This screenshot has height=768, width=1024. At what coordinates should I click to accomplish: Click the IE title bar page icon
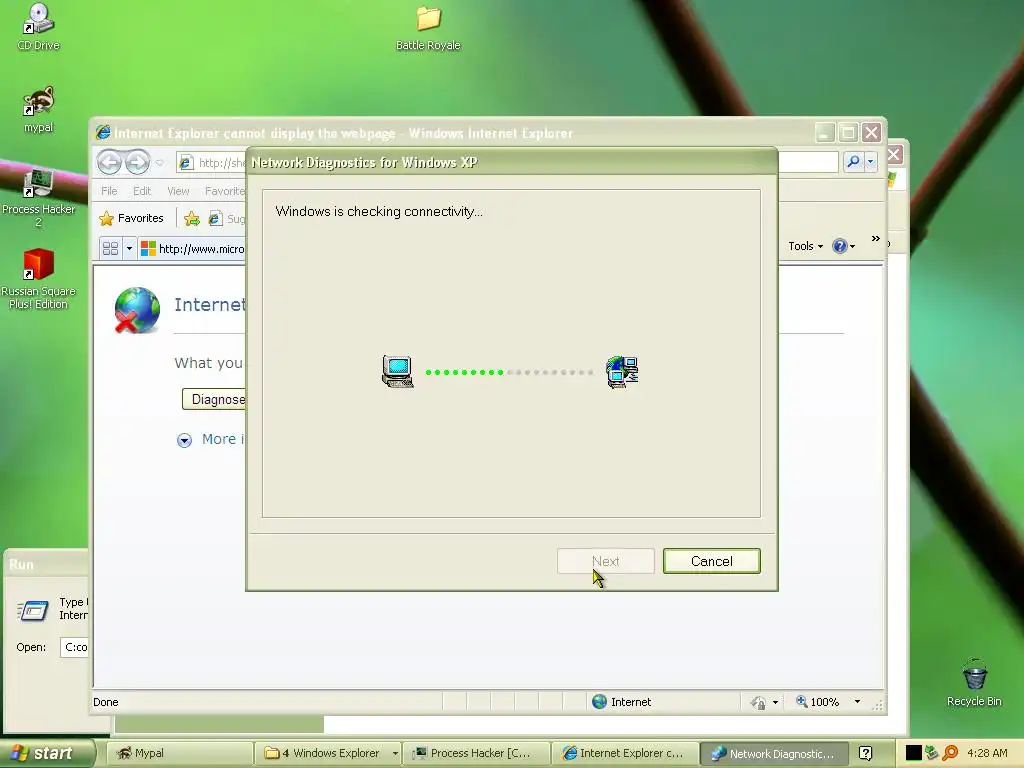pos(103,133)
